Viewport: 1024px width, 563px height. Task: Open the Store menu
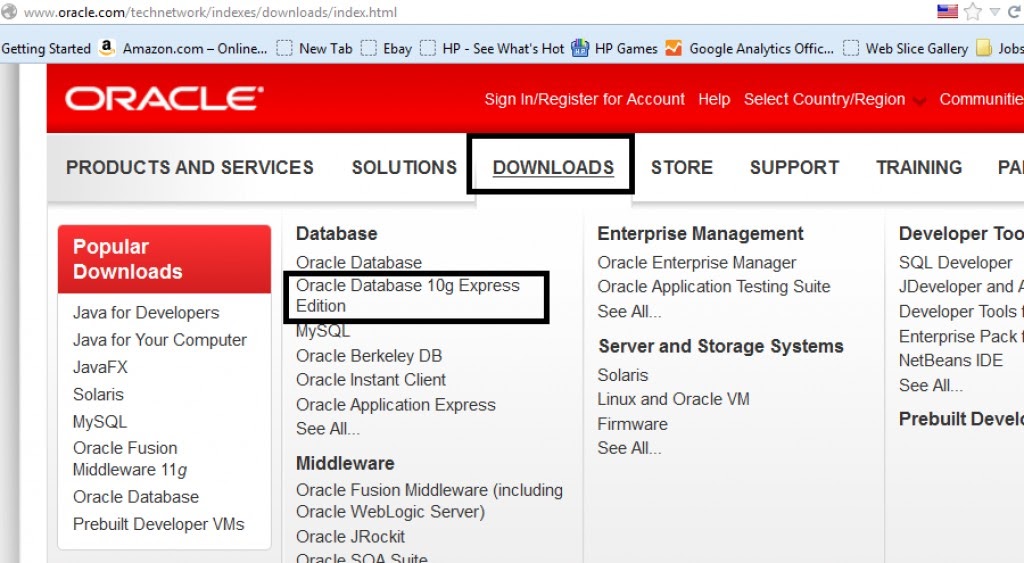pyautogui.click(x=681, y=167)
